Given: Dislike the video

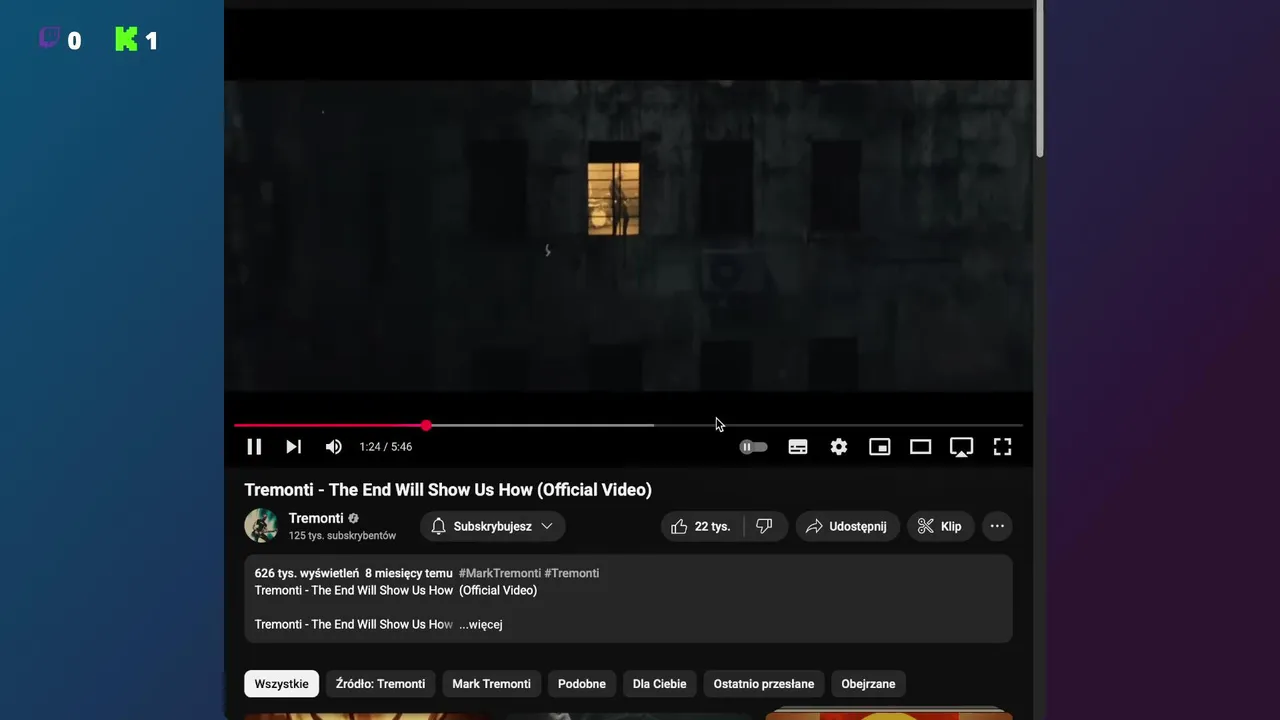Looking at the screenshot, I should click(x=765, y=526).
